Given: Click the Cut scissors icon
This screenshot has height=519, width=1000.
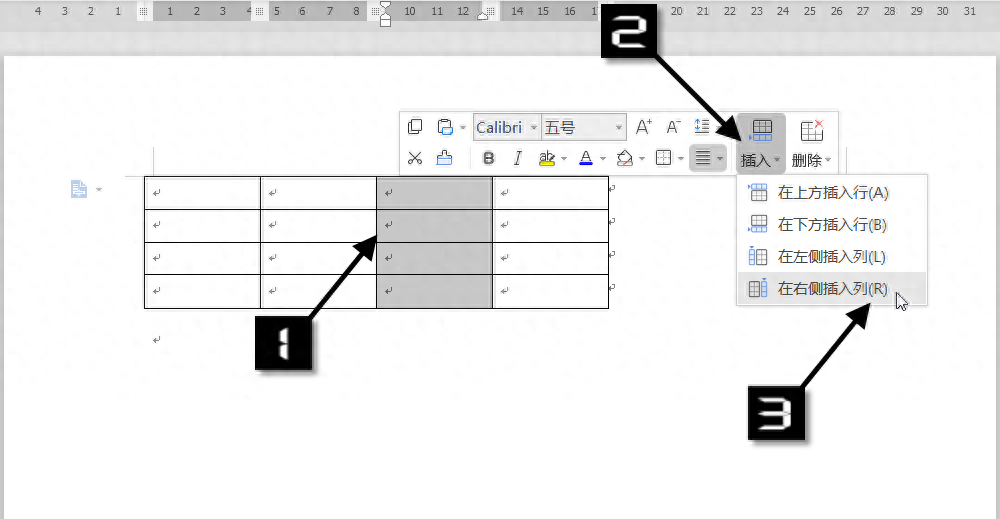Looking at the screenshot, I should [415, 158].
